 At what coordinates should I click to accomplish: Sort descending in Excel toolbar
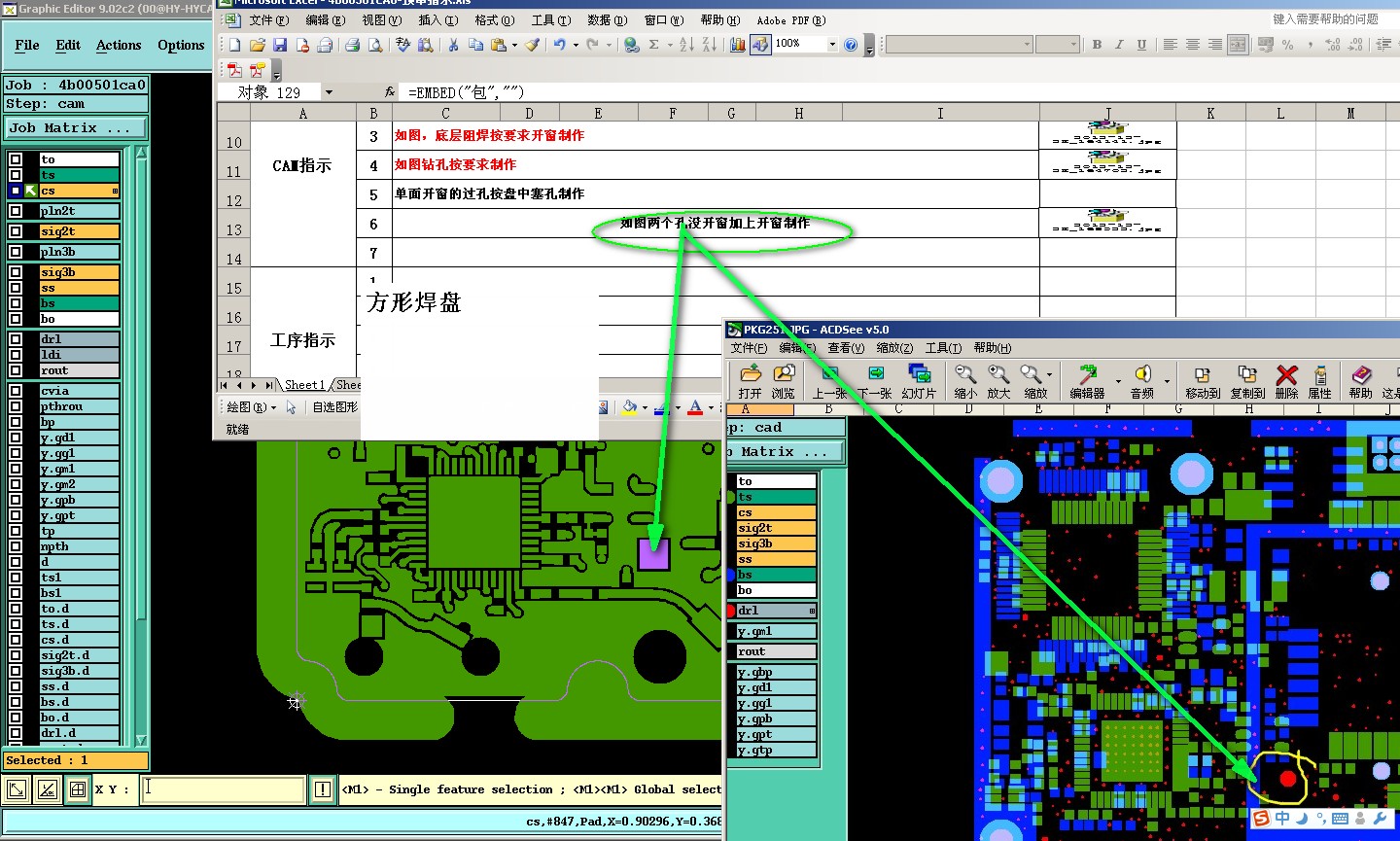click(709, 45)
